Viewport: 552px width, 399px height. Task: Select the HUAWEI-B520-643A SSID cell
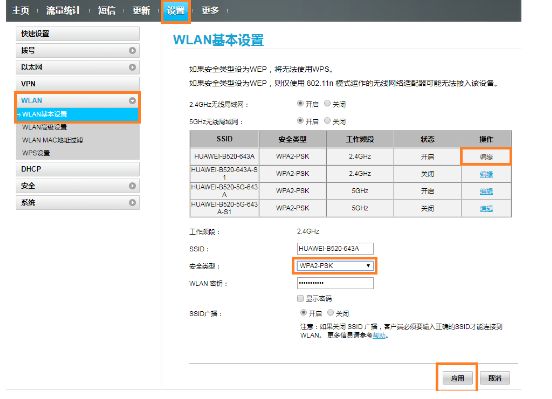click(224, 156)
